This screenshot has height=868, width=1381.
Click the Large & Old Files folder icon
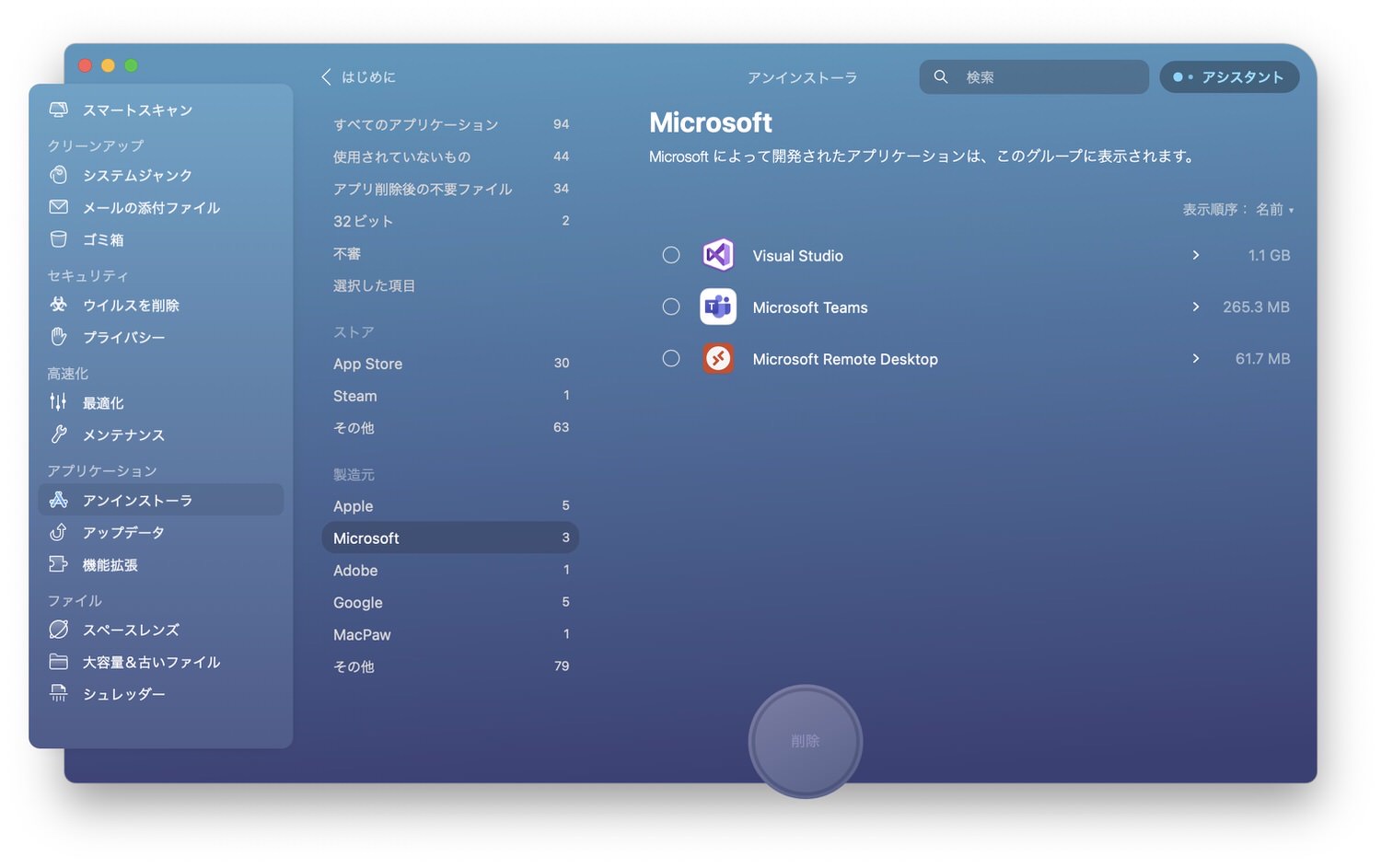tap(58, 662)
